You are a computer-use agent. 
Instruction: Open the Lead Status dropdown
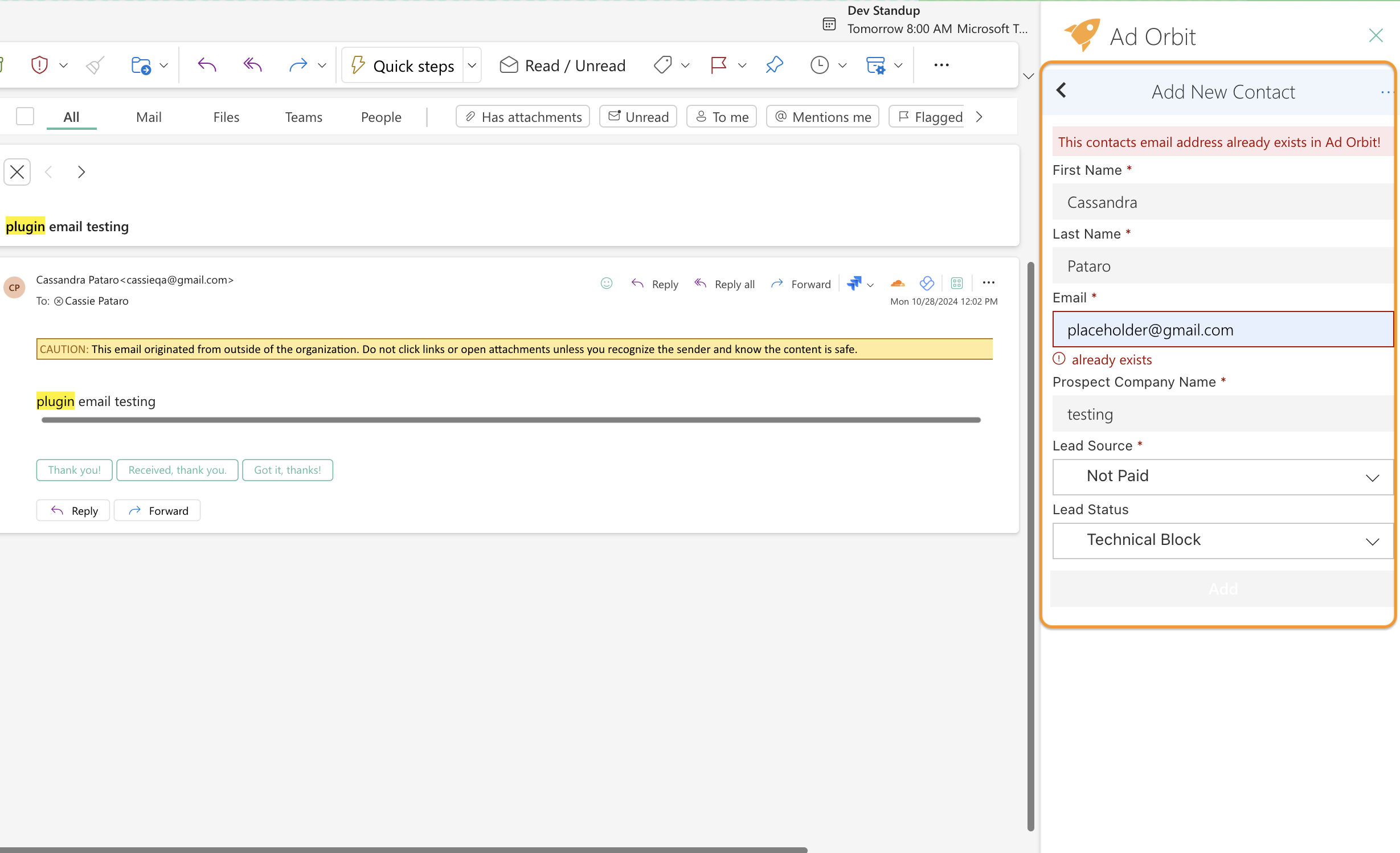click(x=1223, y=540)
